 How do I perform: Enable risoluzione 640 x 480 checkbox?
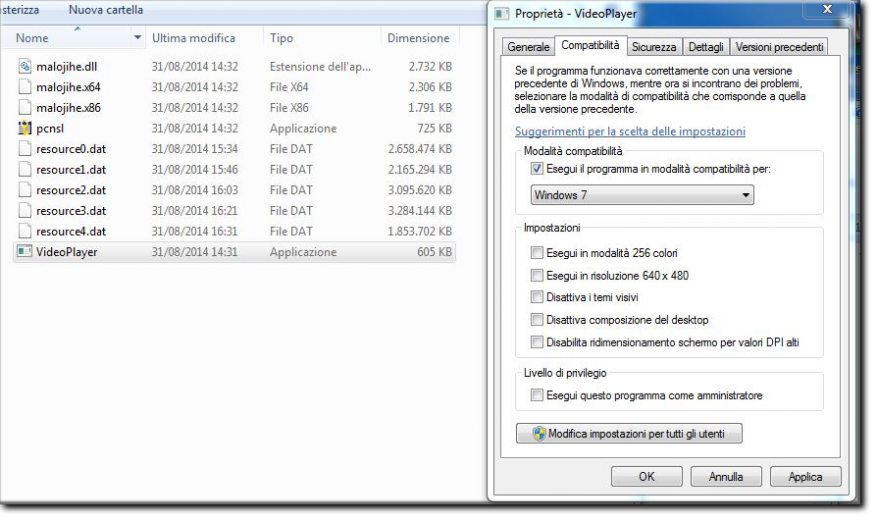point(537,276)
